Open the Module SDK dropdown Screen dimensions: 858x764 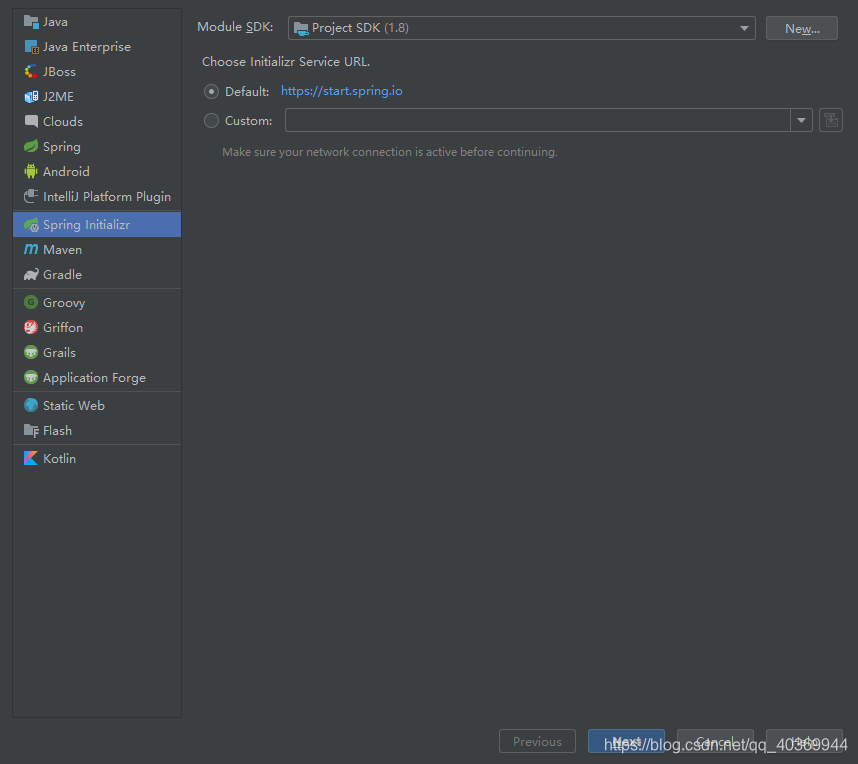pos(521,28)
